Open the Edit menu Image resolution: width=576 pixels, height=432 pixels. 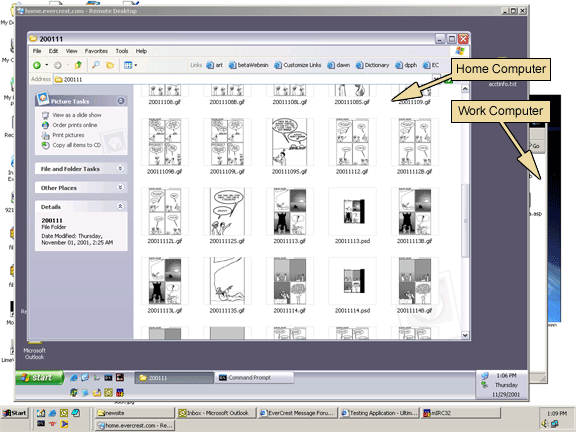click(x=54, y=51)
